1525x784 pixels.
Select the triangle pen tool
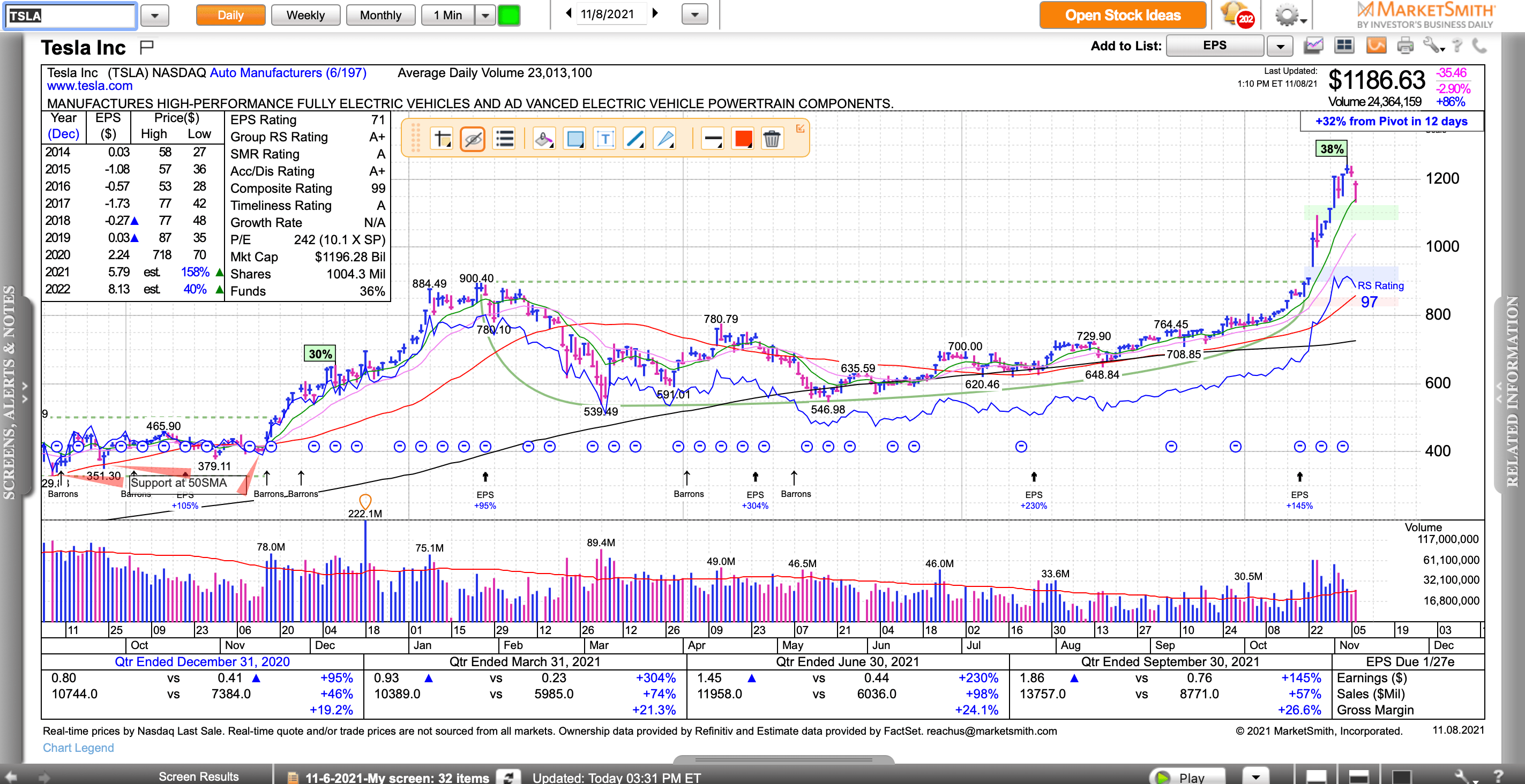[x=665, y=140]
